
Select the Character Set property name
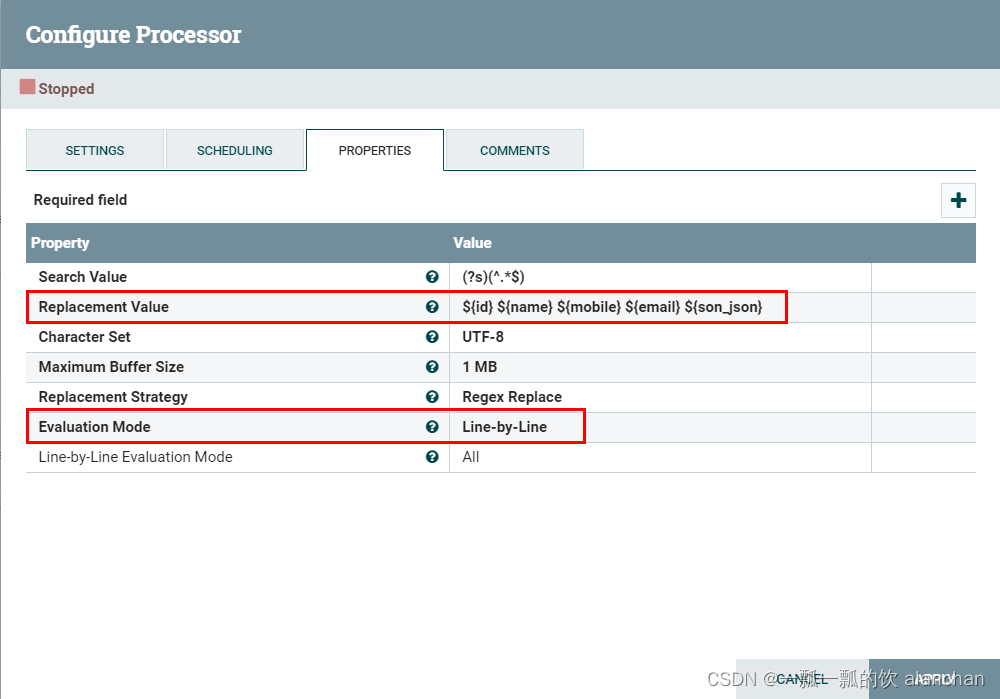pyautogui.click(x=84, y=337)
